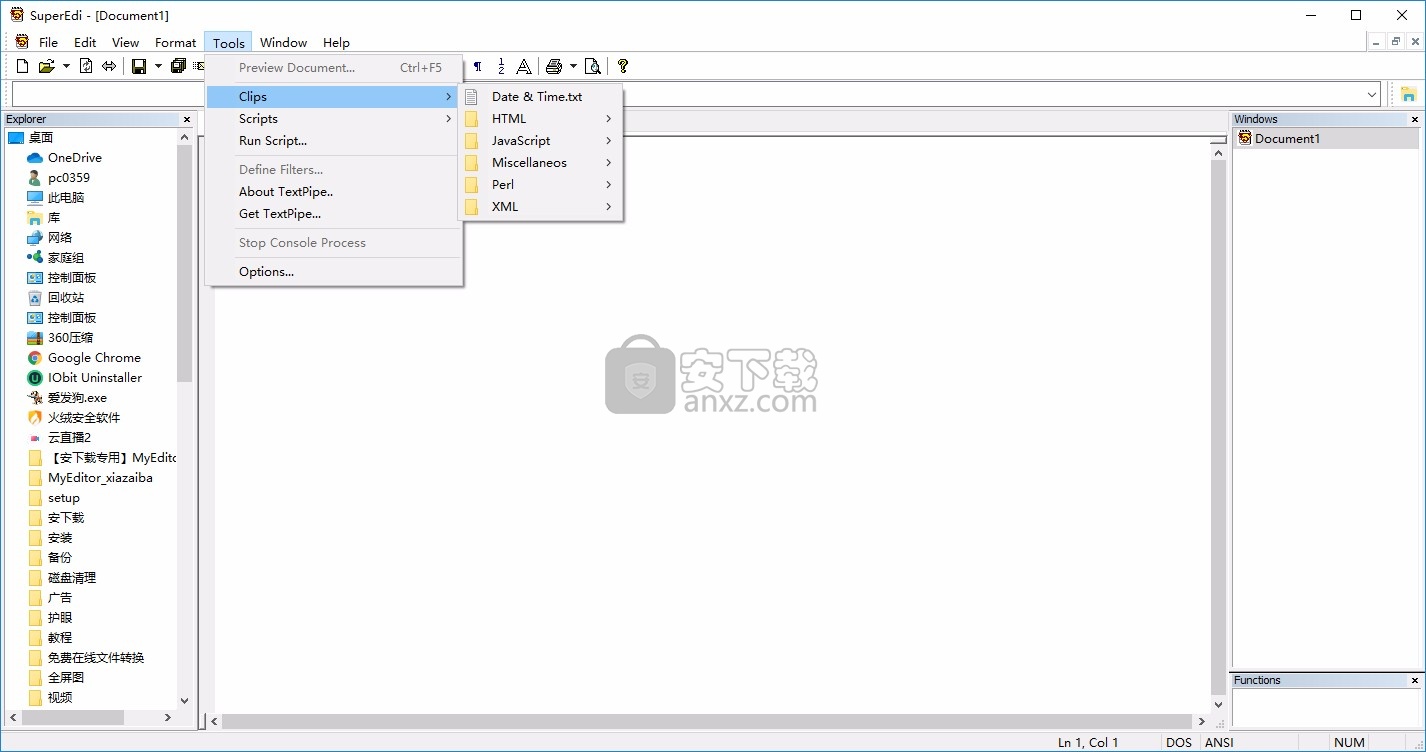Select IObit Uninstaller in Explorer tree
The height and width of the screenshot is (752, 1426).
(x=95, y=377)
